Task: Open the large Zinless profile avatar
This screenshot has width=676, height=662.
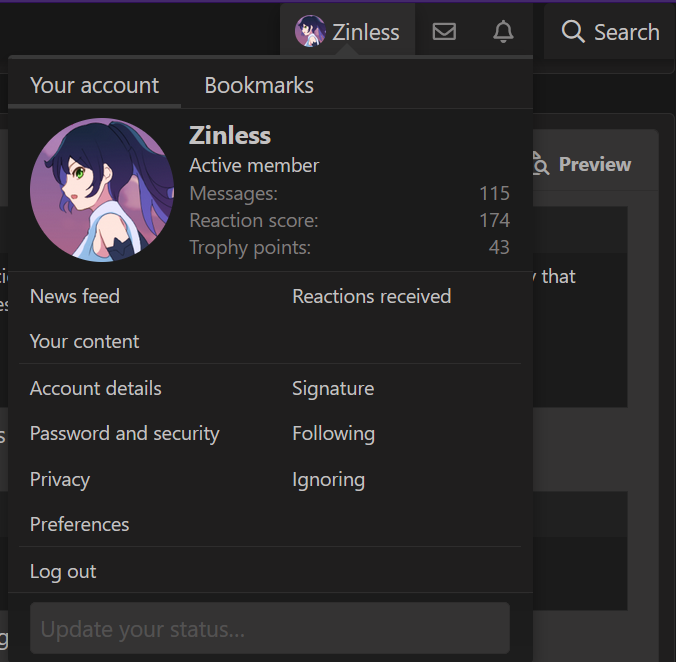Action: (102, 190)
